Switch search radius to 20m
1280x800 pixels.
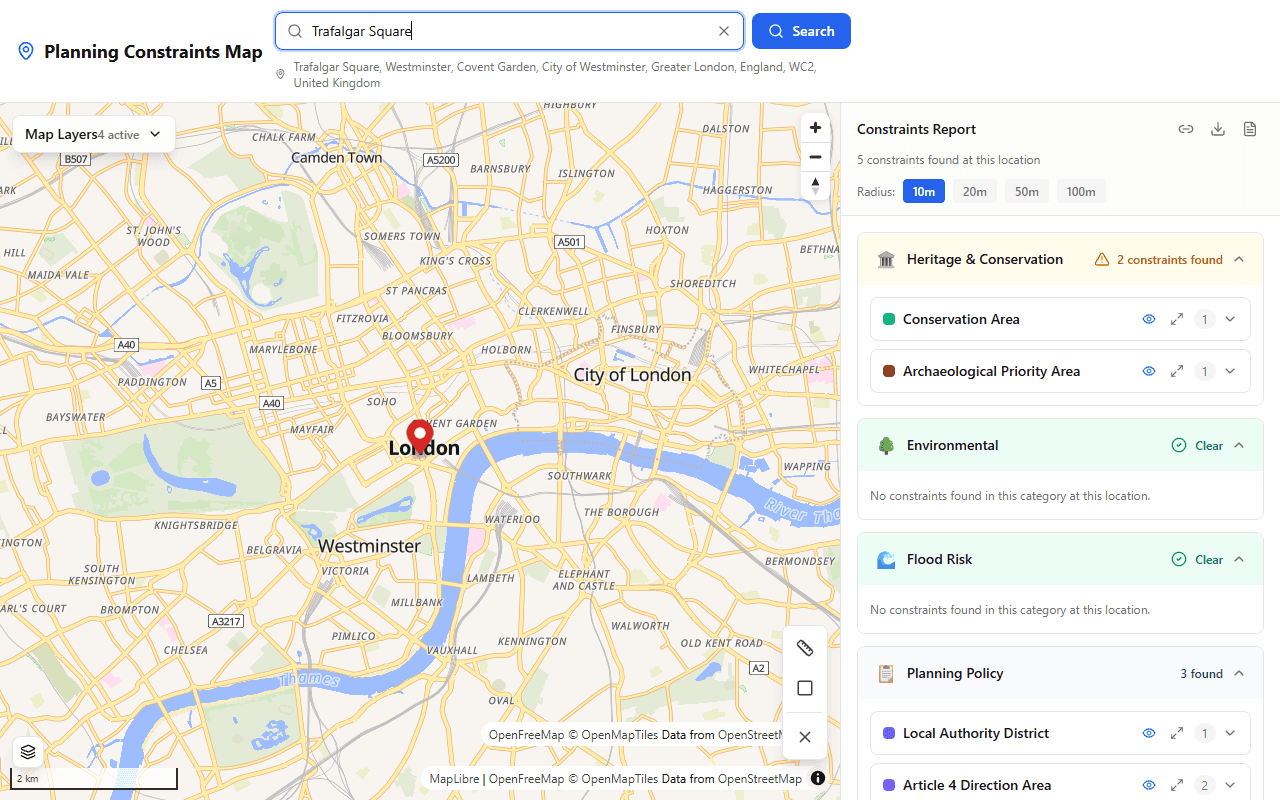975,191
